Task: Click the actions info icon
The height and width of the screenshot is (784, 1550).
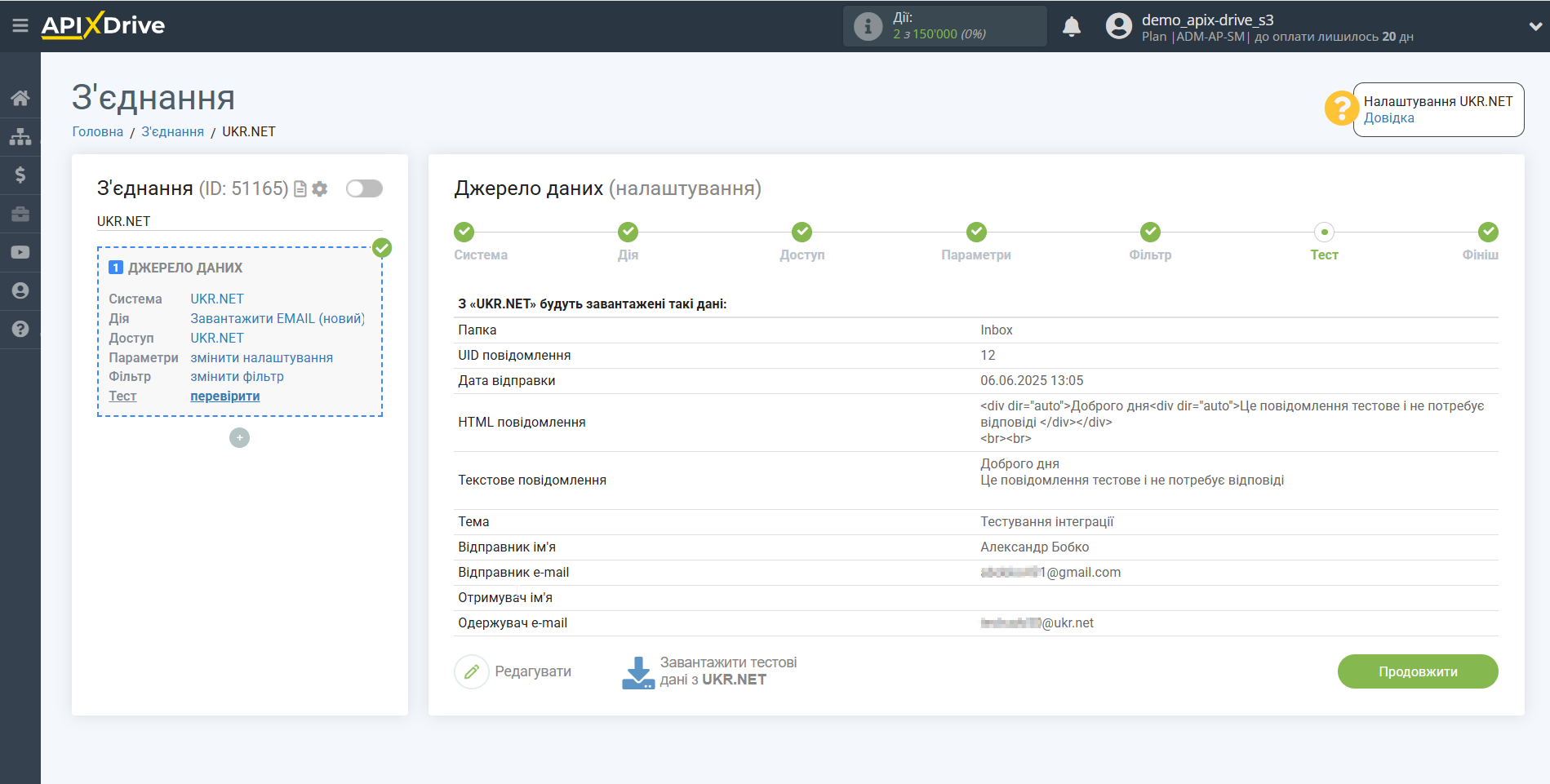Action: click(x=868, y=26)
